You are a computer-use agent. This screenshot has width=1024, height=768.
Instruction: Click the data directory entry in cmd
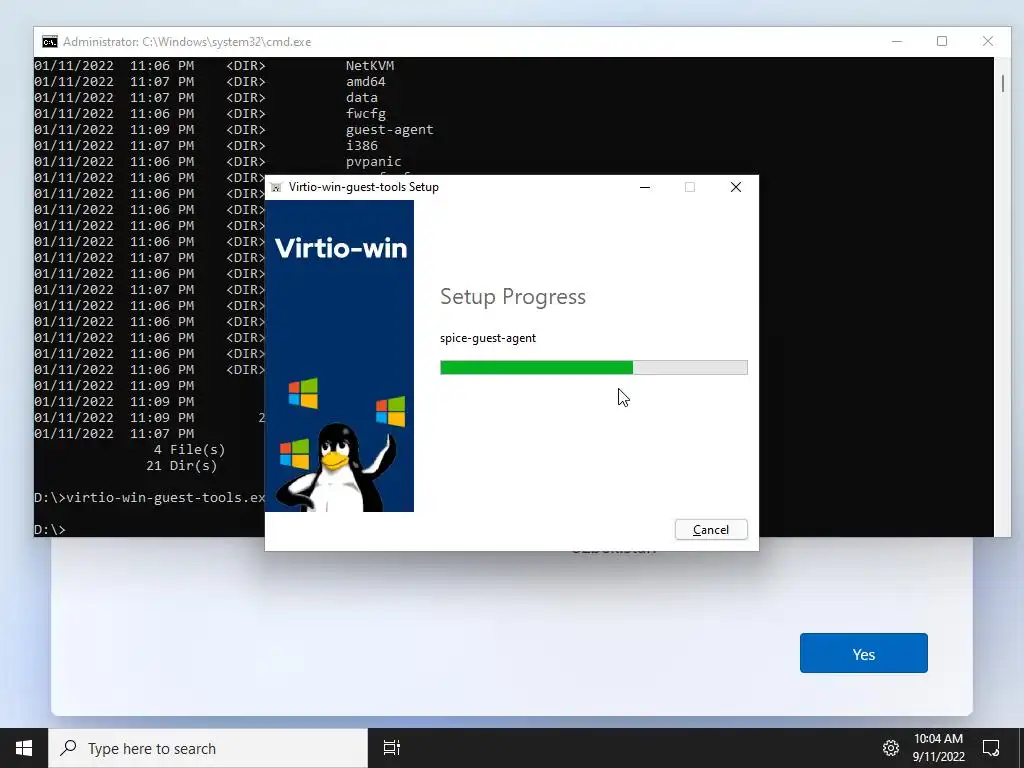click(362, 98)
